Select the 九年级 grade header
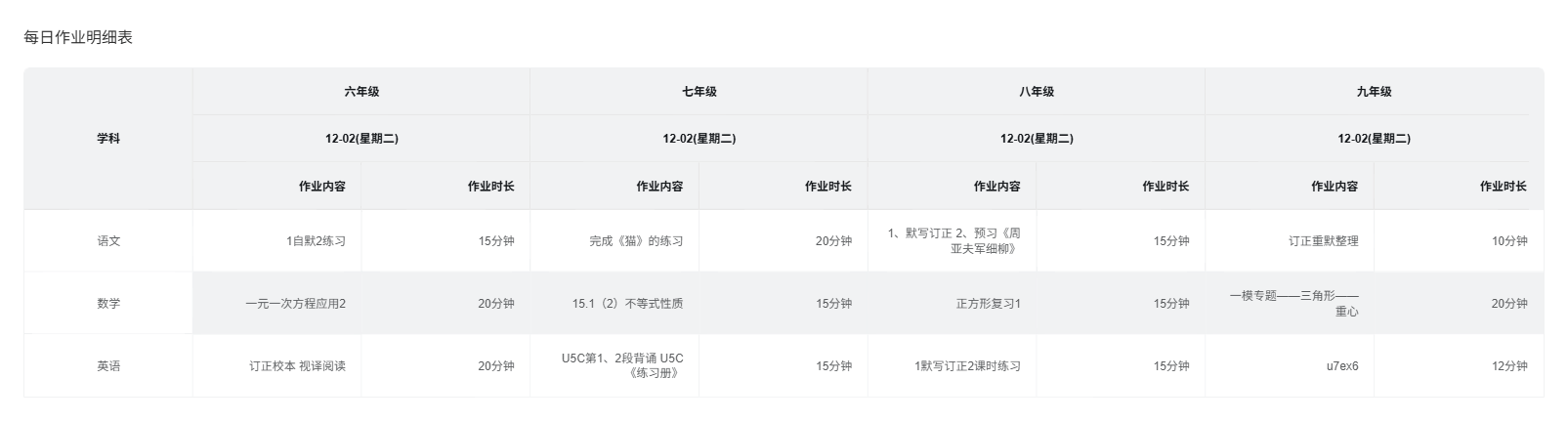This screenshot has height=422, width=1568. 1374,92
